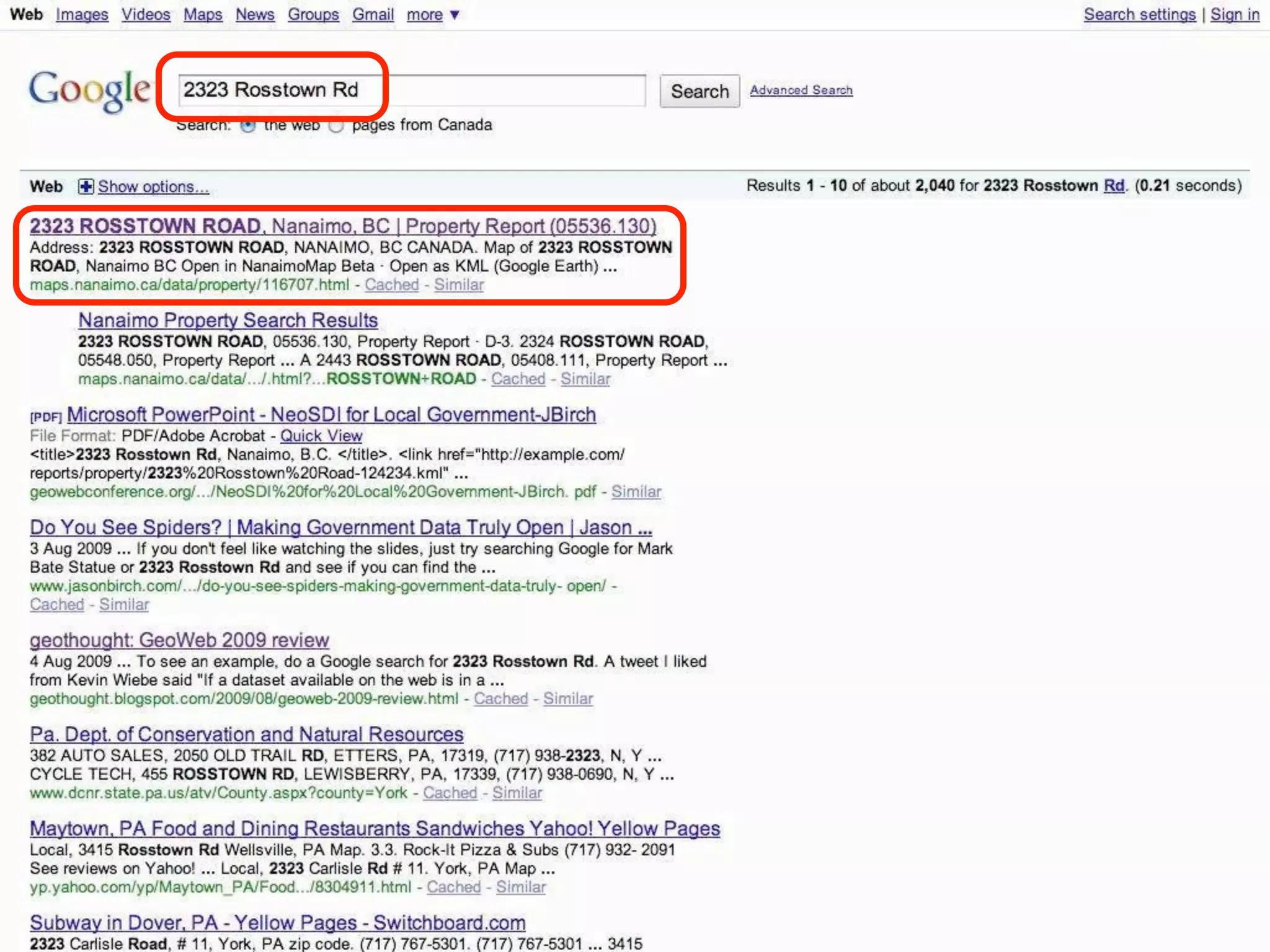Switch to Maps in top navigation
Viewport: 1270px width, 952px height.
(x=203, y=14)
